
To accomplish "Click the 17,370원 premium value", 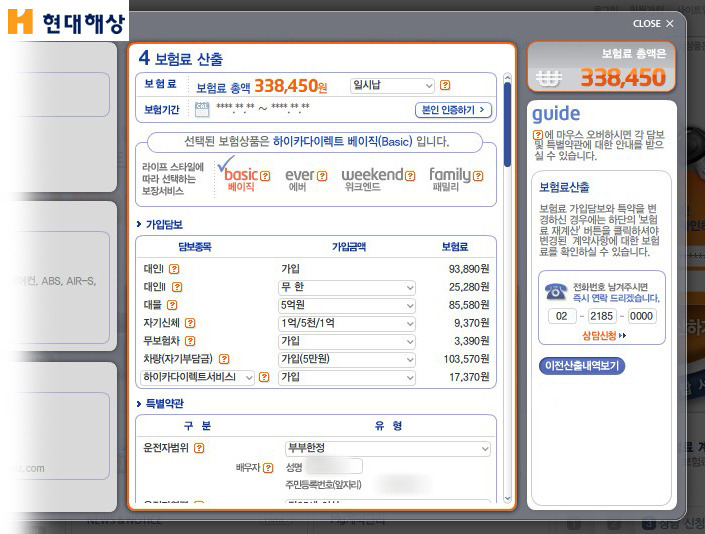I will (469, 377).
